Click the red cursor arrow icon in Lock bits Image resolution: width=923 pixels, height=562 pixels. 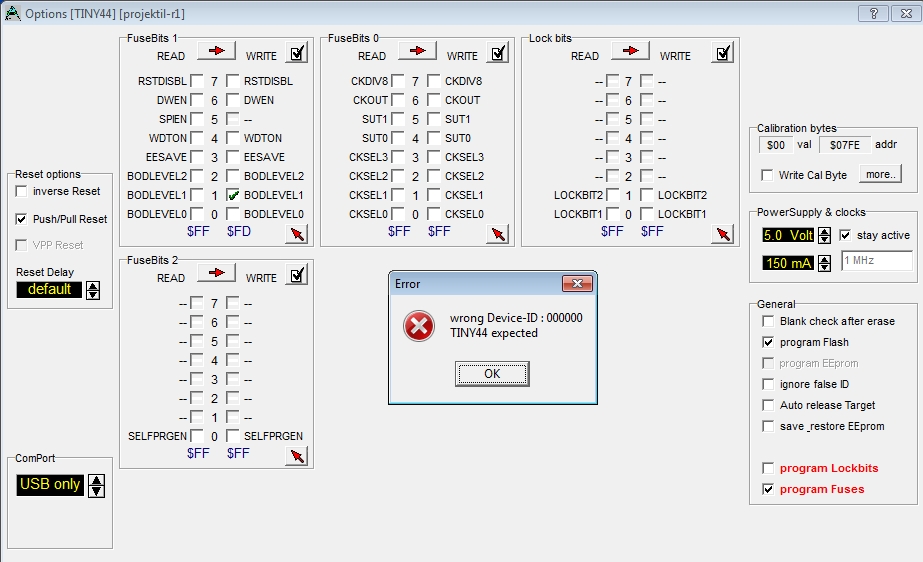[x=723, y=234]
